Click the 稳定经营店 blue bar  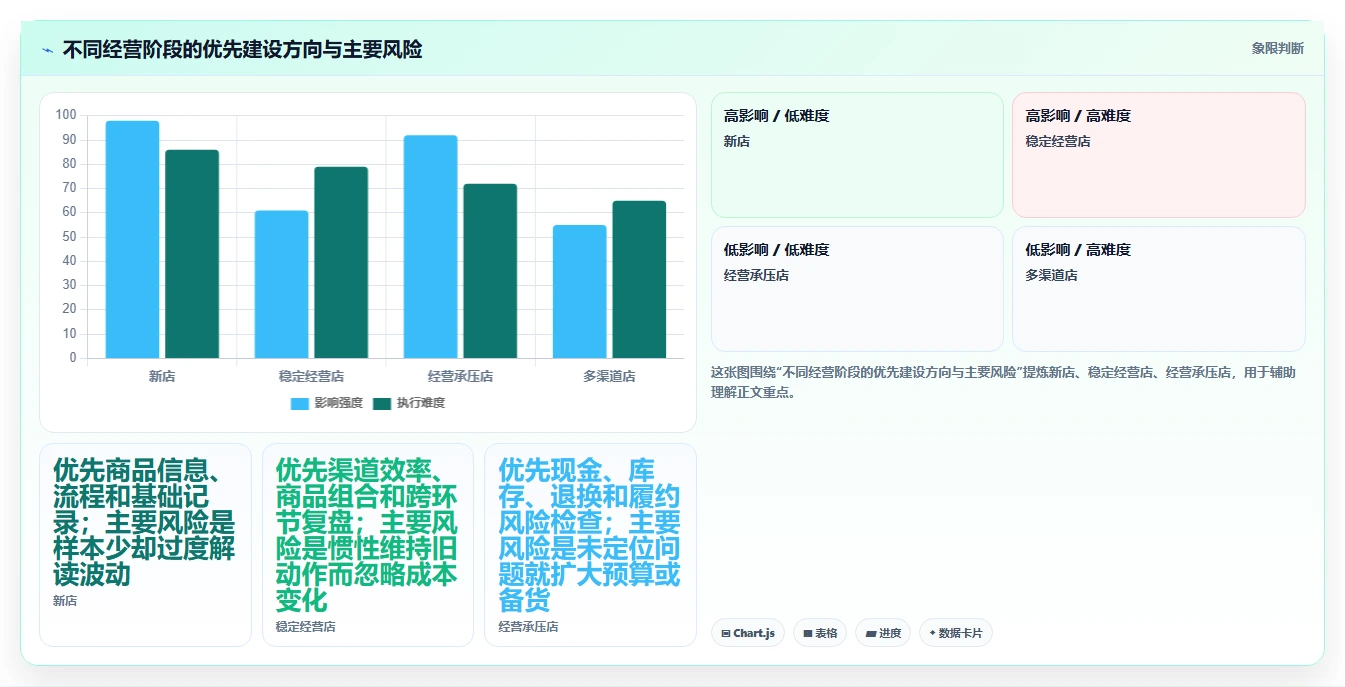(x=281, y=284)
